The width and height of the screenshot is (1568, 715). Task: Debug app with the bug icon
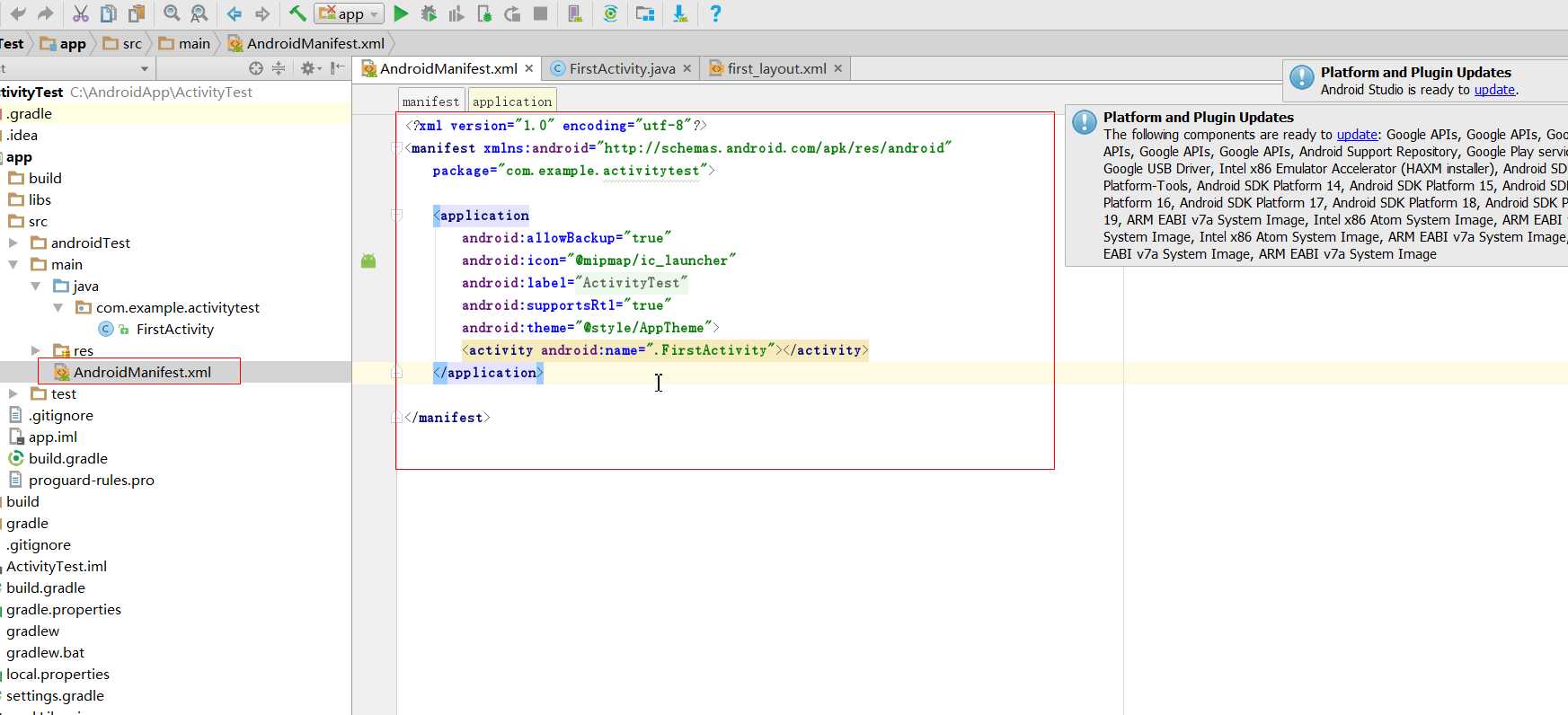[x=430, y=13]
